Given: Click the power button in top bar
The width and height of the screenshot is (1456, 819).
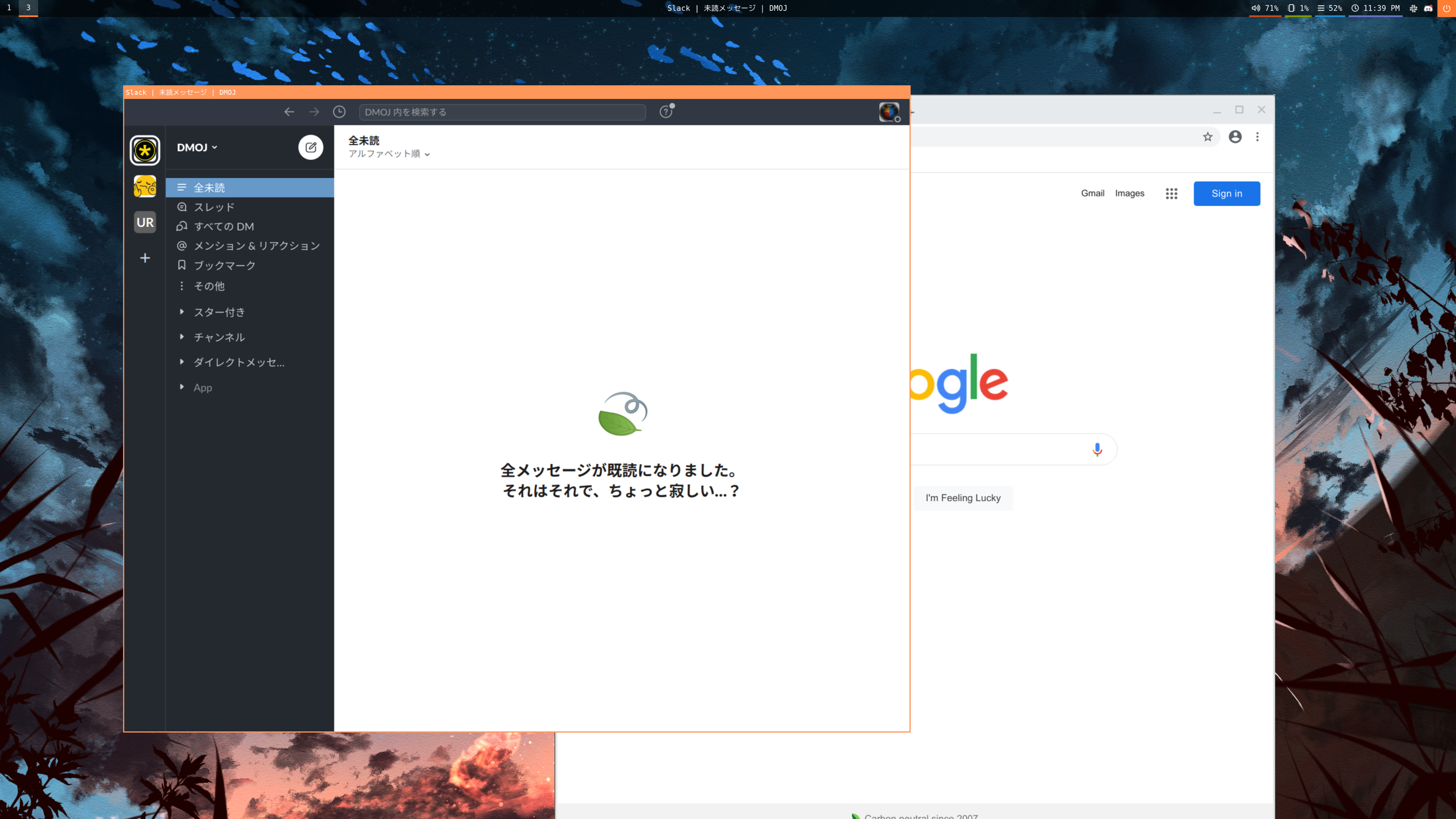Looking at the screenshot, I should click(x=1447, y=8).
